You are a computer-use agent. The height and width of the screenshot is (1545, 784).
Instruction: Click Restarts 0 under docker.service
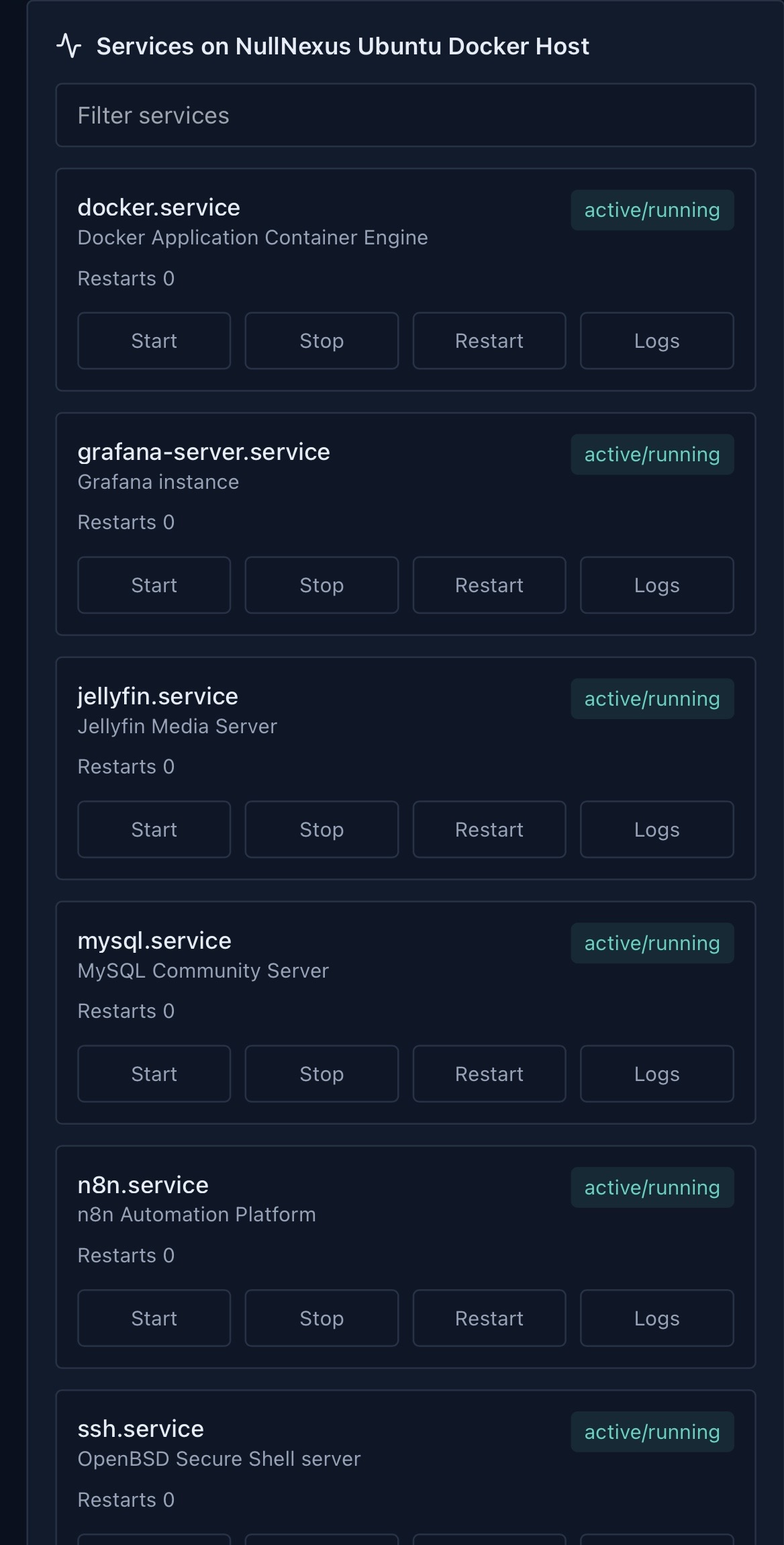[126, 279]
